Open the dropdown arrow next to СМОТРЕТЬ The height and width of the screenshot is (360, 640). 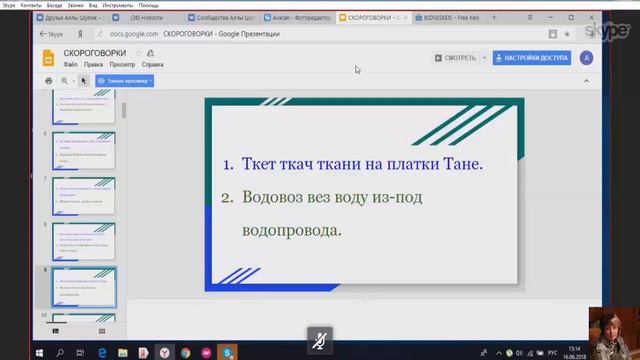point(484,58)
